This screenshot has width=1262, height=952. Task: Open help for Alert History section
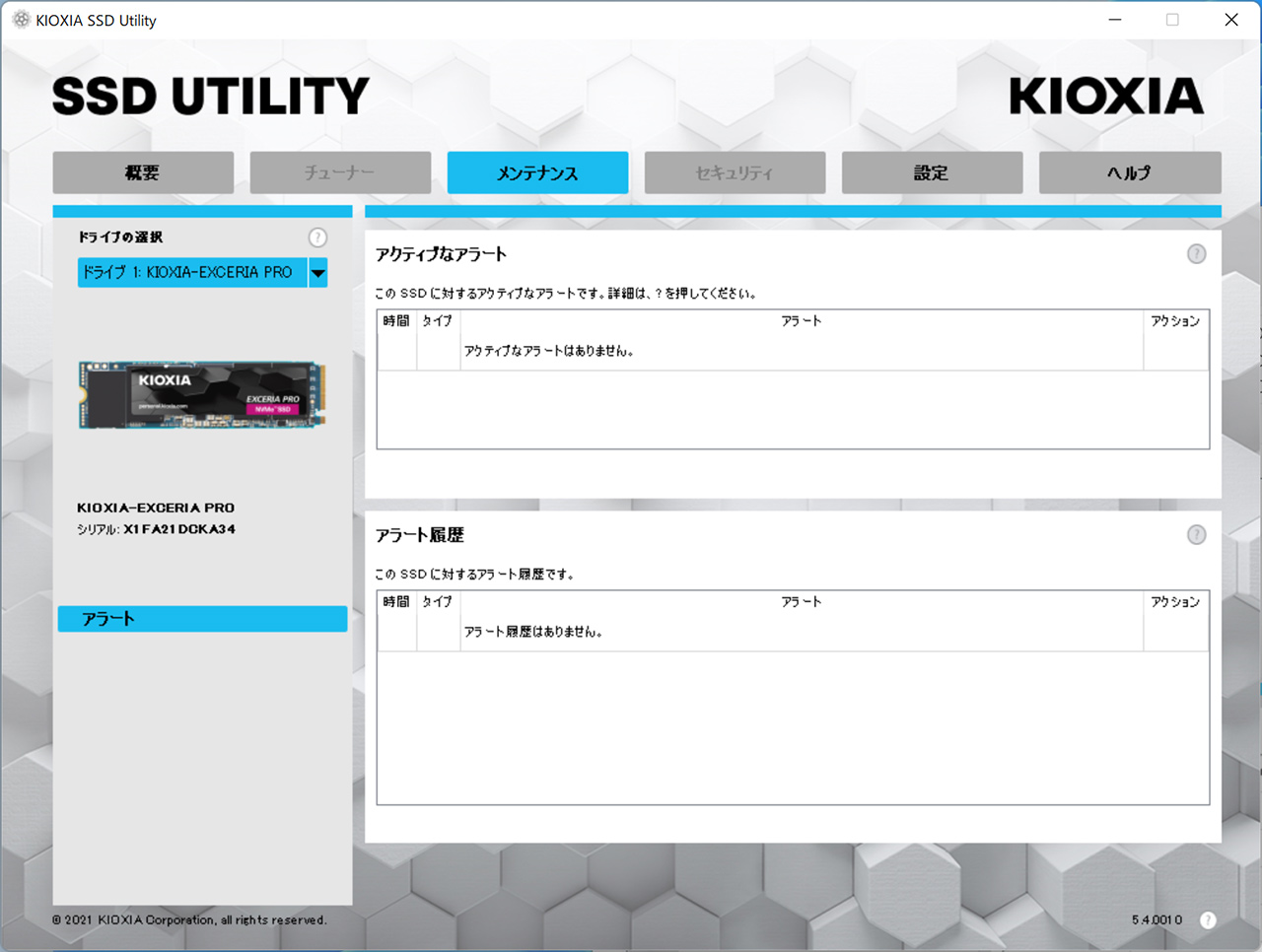[1196, 535]
